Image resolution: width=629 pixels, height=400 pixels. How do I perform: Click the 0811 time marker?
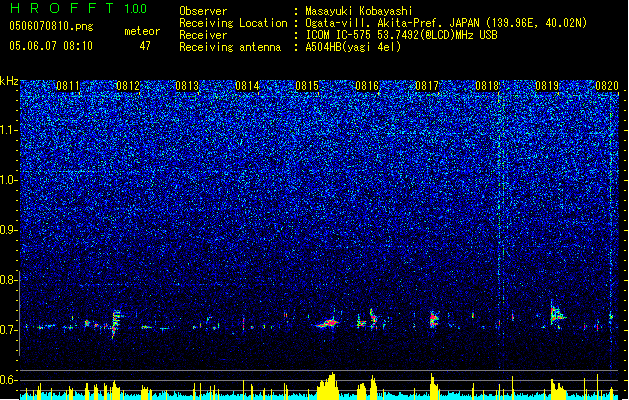click(x=68, y=86)
